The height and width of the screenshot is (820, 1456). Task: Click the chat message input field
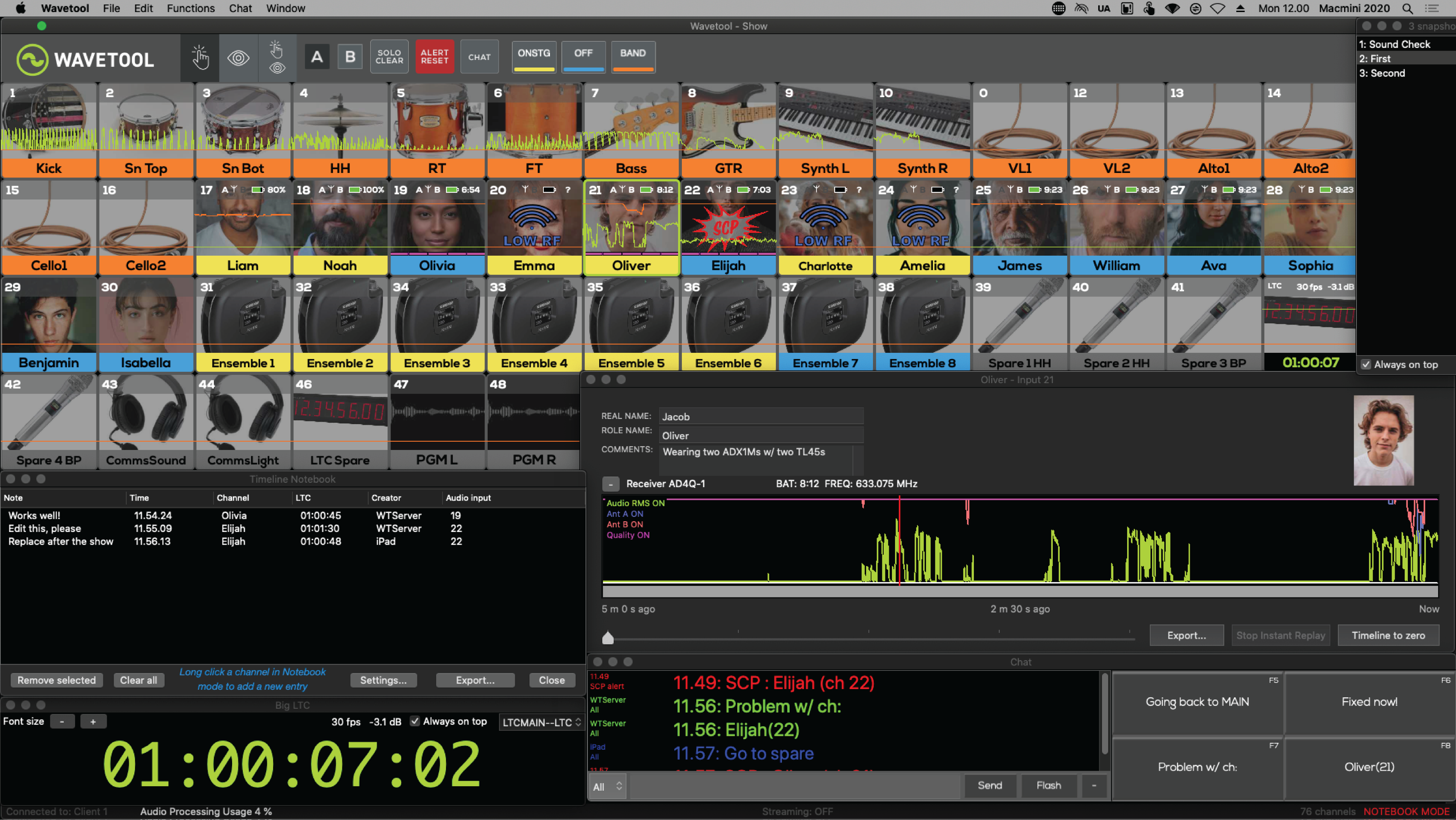[795, 786]
